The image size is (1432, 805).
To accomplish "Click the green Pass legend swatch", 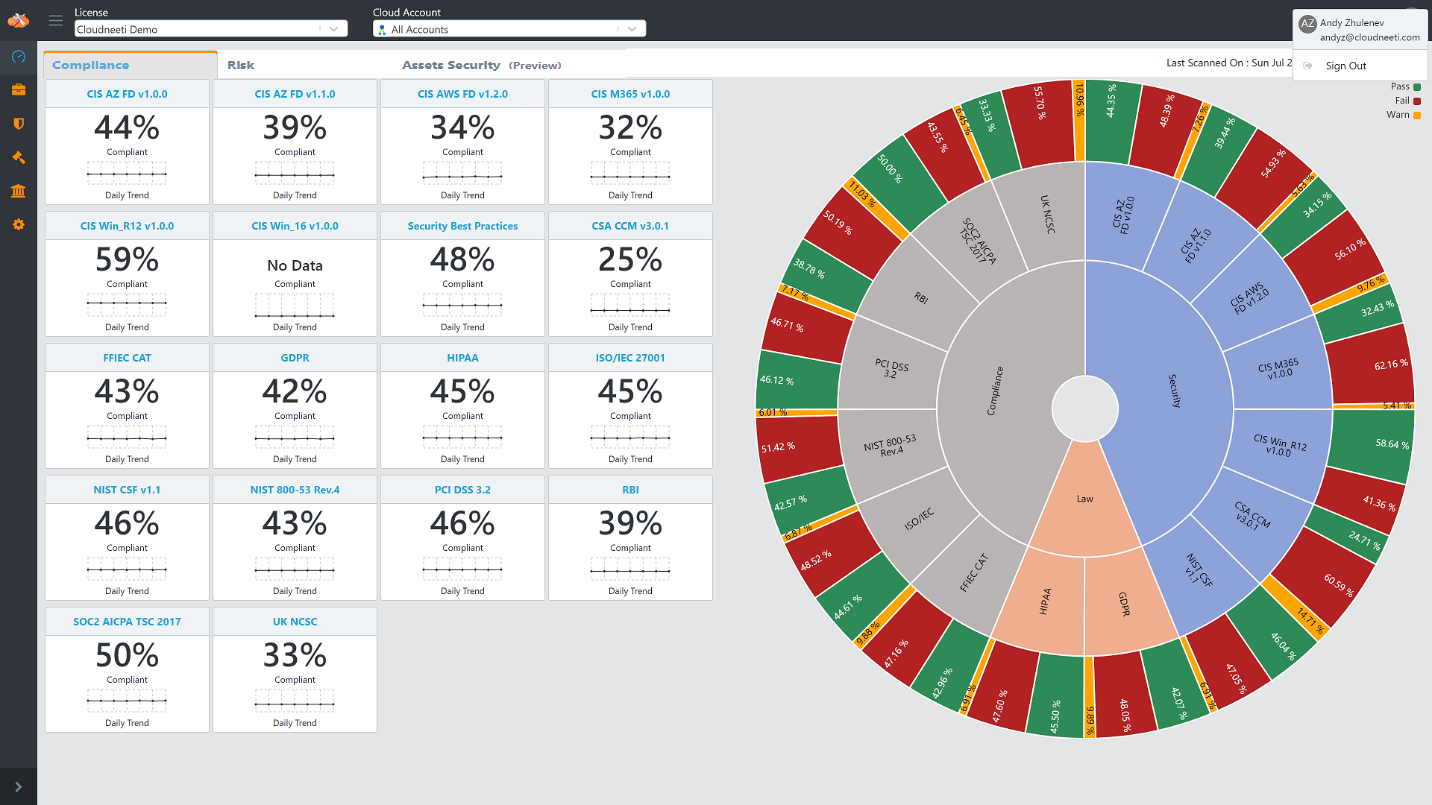I will coord(1417,87).
